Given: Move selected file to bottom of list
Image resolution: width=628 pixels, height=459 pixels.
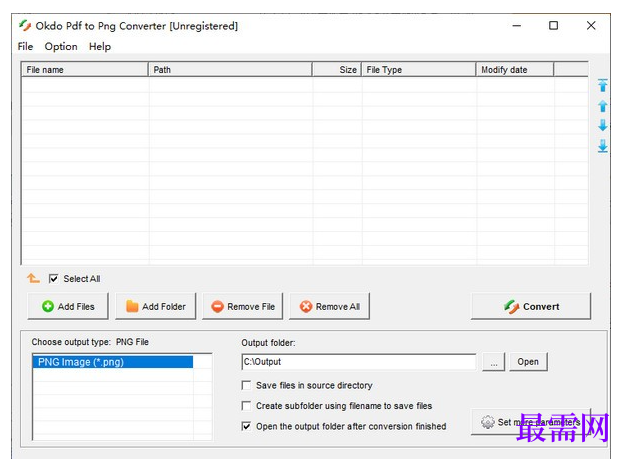Looking at the screenshot, I should (602, 146).
